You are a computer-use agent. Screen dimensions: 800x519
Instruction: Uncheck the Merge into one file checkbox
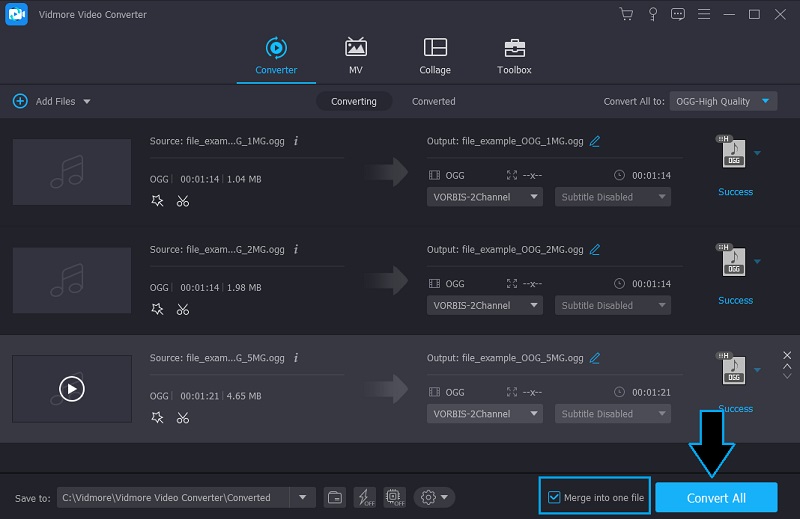[x=555, y=497]
